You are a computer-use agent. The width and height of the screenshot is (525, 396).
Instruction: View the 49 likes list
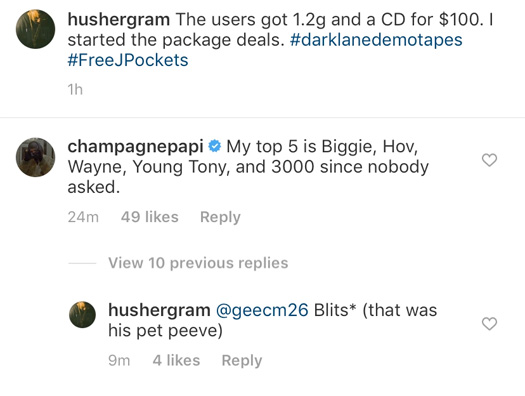[x=150, y=217]
